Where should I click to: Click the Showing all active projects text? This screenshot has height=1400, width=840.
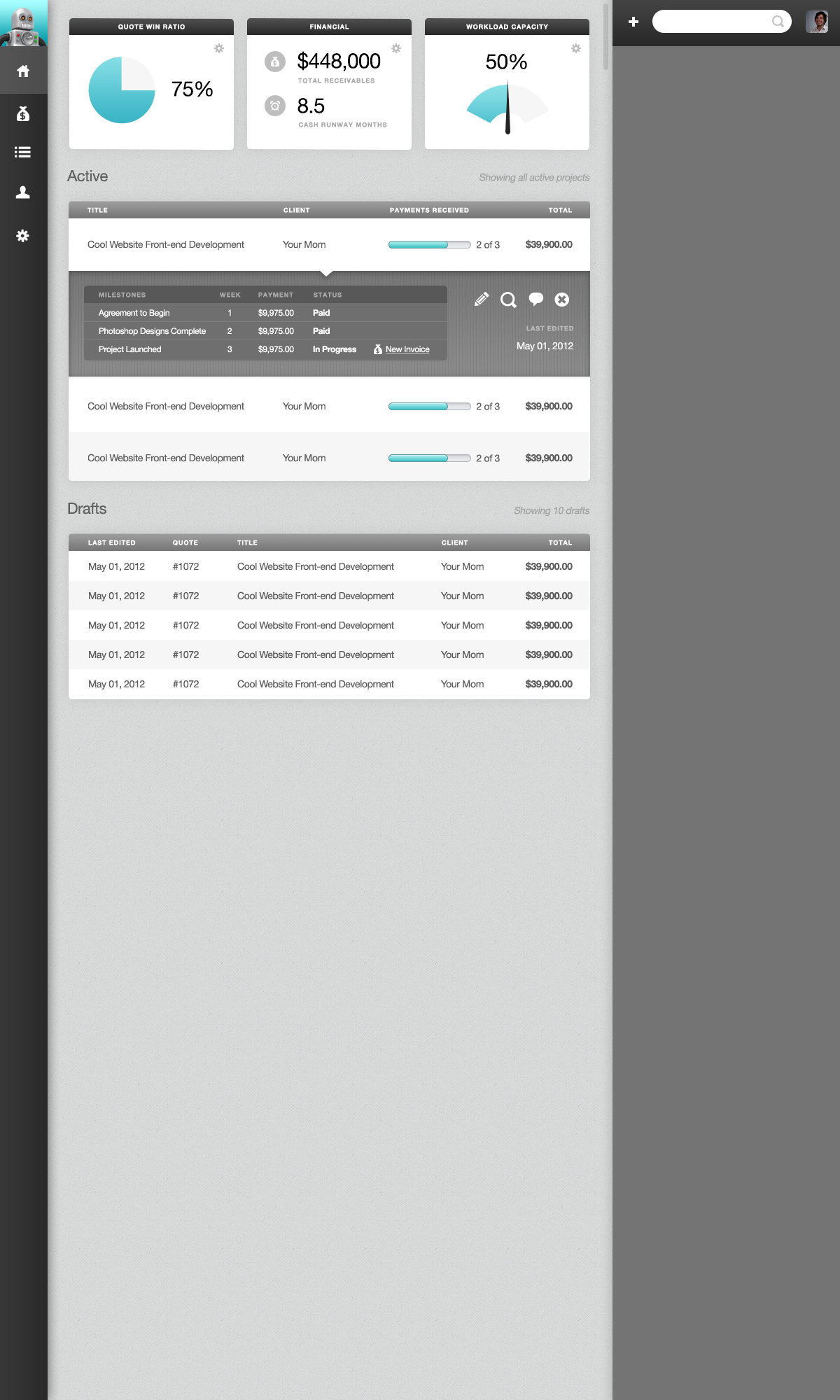[534, 178]
